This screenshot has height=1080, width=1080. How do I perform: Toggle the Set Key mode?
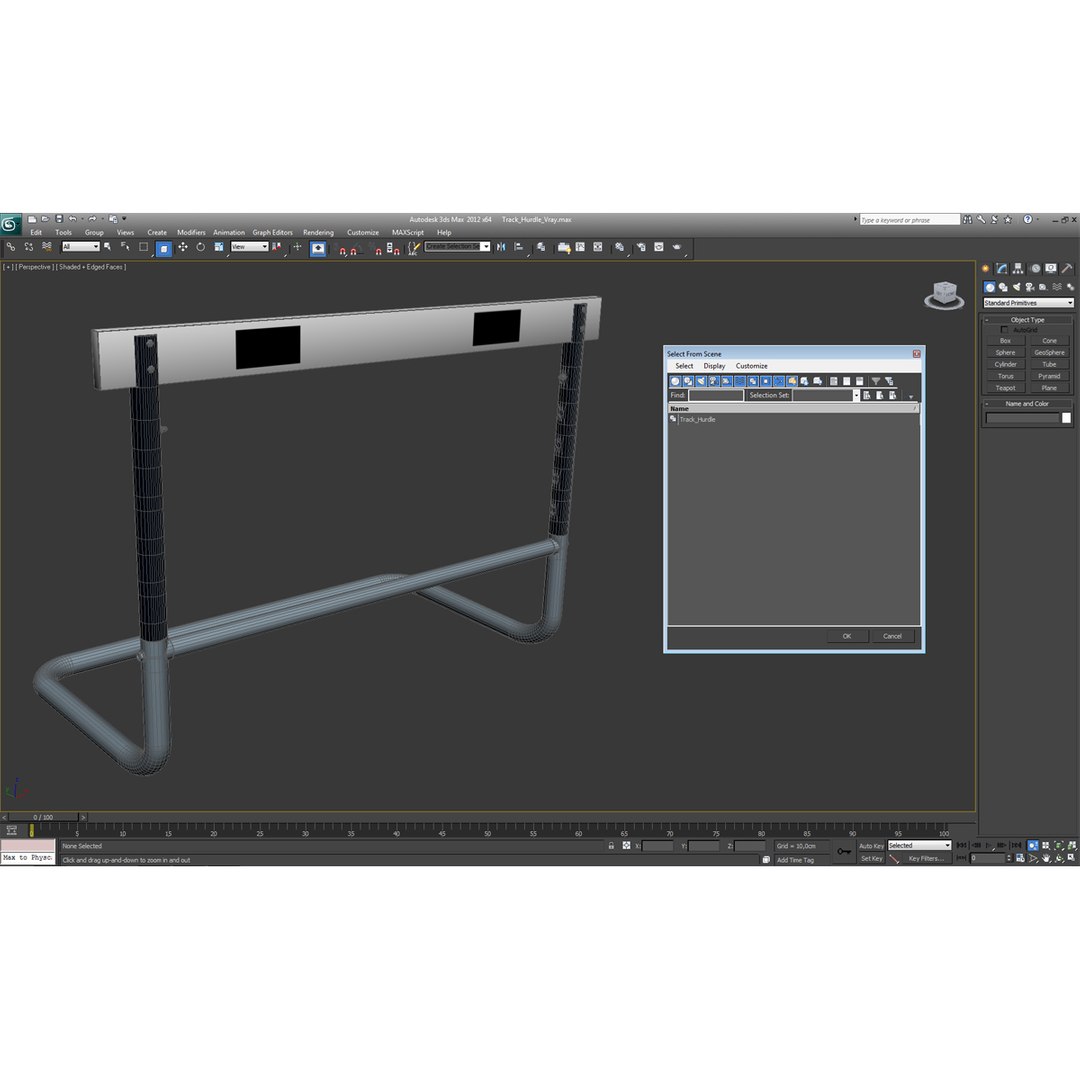(871, 858)
